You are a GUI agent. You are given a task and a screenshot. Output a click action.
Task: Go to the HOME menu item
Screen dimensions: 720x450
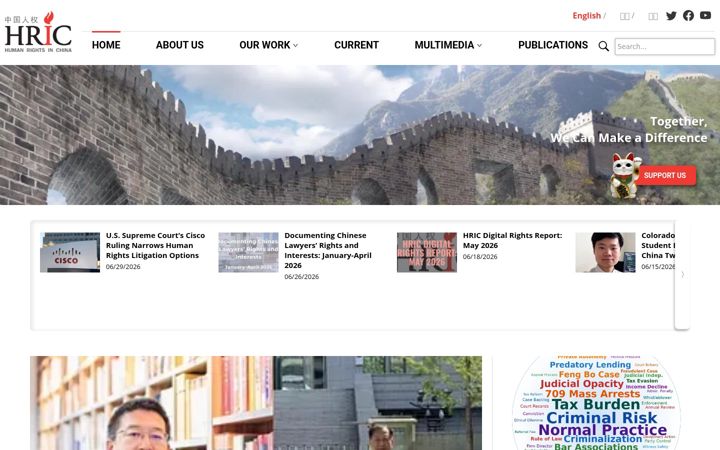[x=106, y=45]
